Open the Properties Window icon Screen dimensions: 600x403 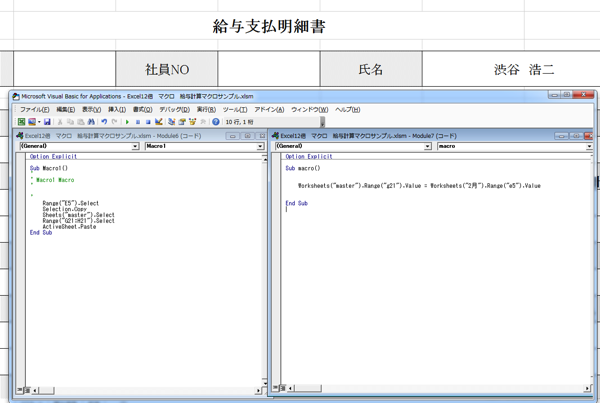pos(182,122)
